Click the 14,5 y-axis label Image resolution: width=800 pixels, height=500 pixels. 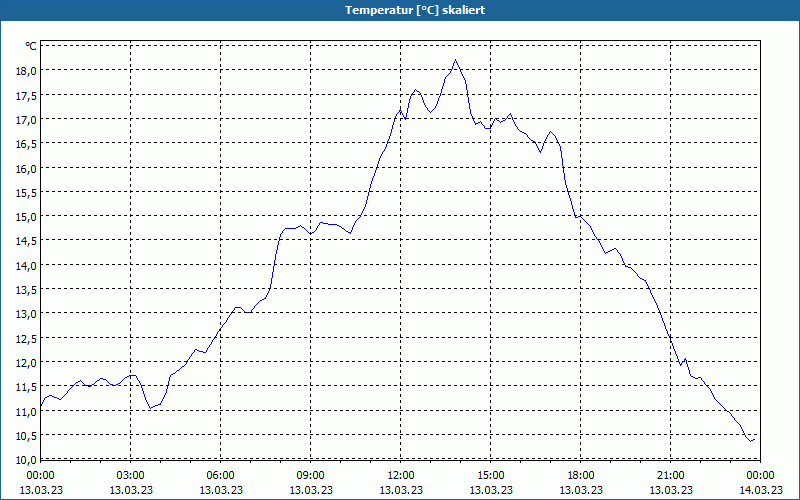point(26,241)
